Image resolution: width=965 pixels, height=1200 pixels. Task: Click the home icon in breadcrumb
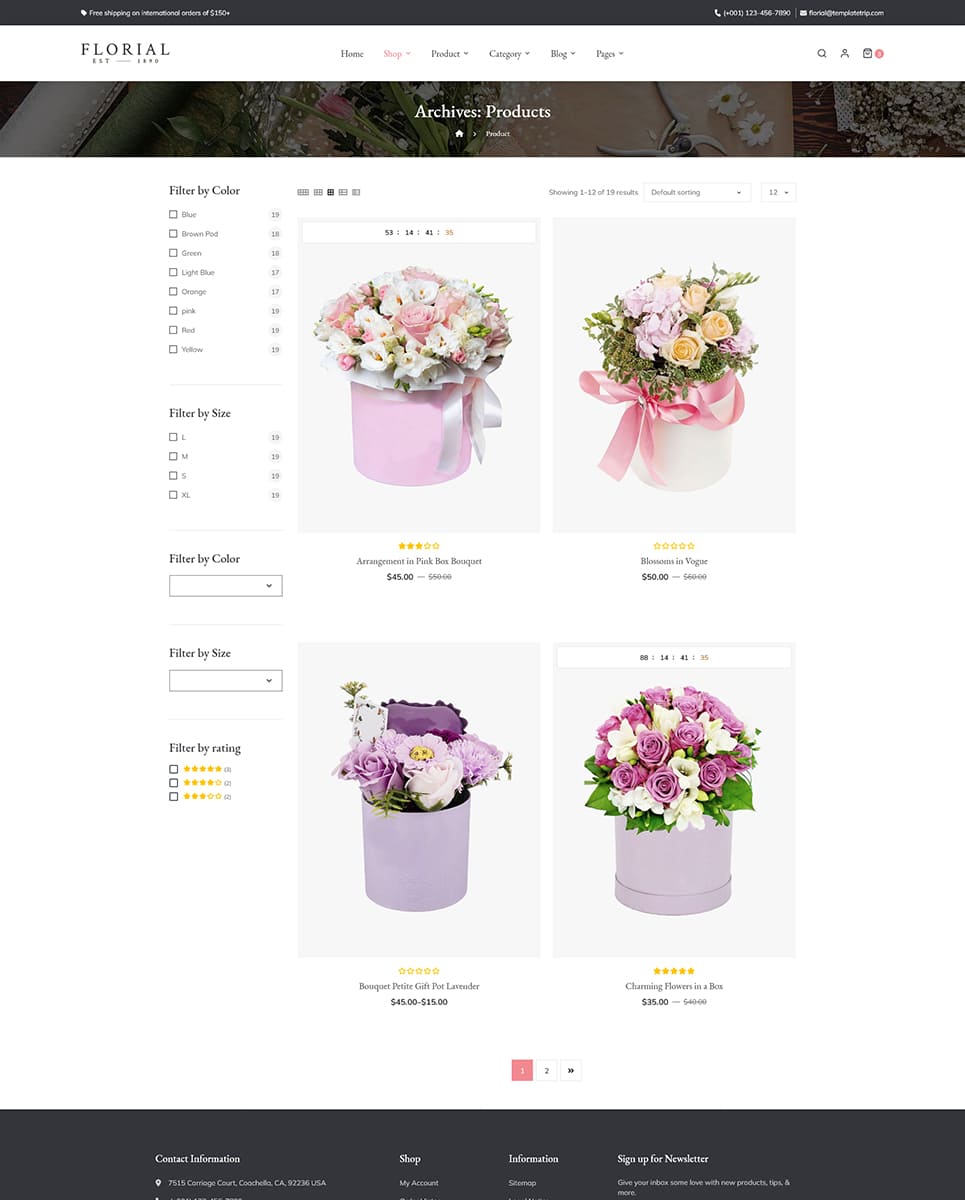459,134
